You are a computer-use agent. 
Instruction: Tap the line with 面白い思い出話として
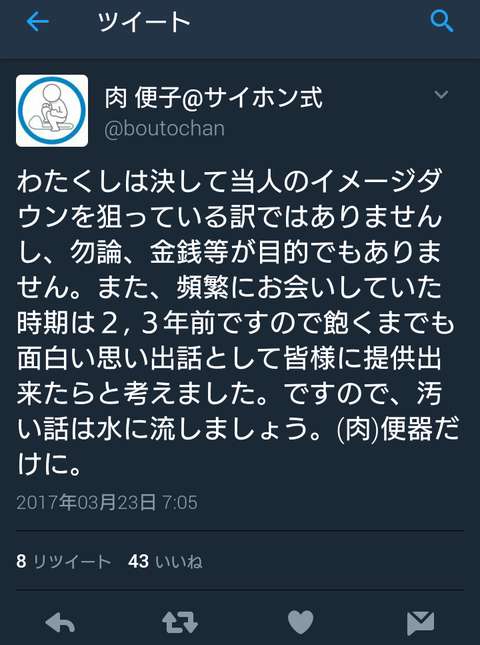[x=230, y=358]
